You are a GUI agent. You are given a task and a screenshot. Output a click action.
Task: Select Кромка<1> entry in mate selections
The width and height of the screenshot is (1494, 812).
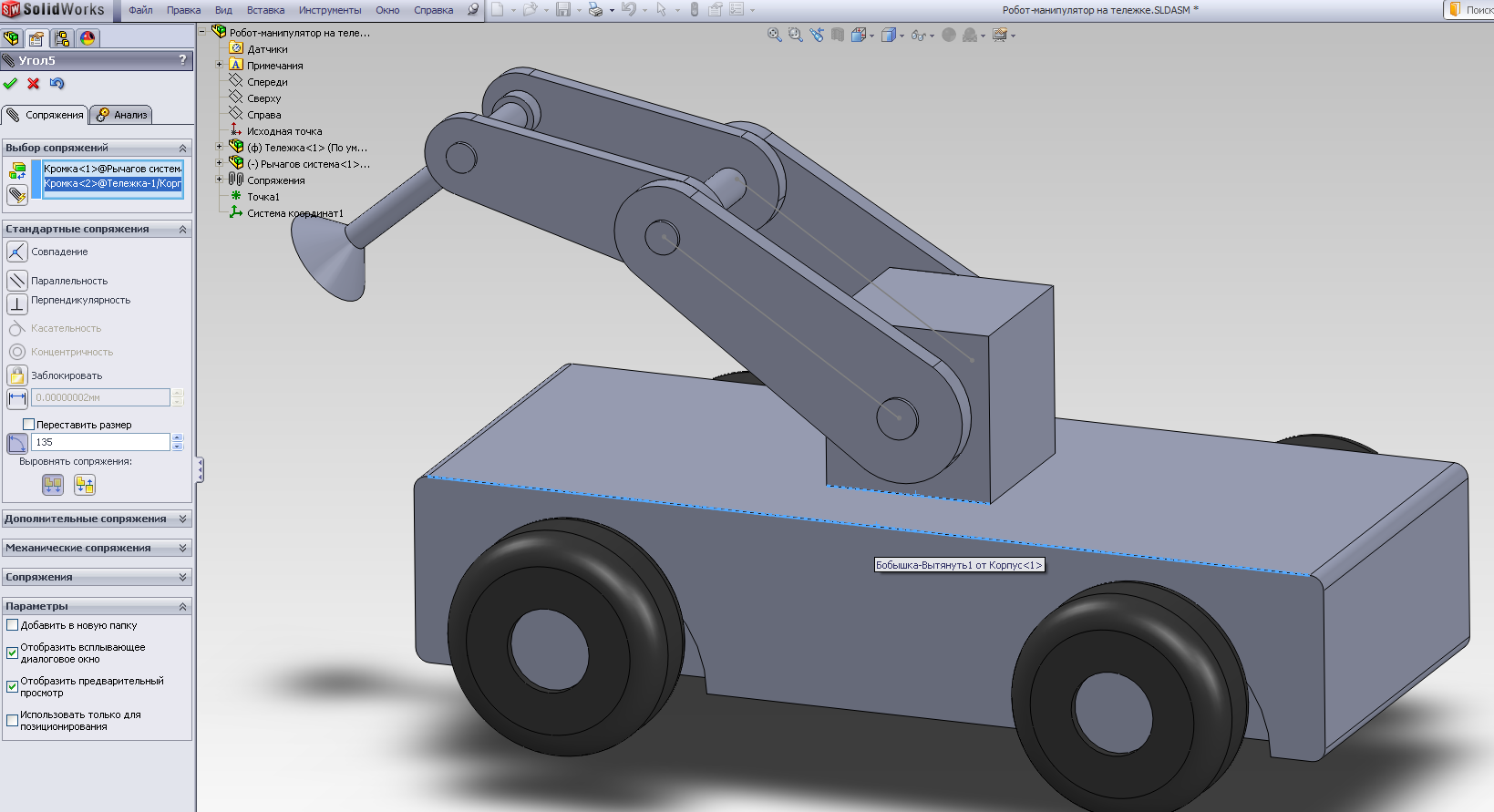tap(112, 169)
